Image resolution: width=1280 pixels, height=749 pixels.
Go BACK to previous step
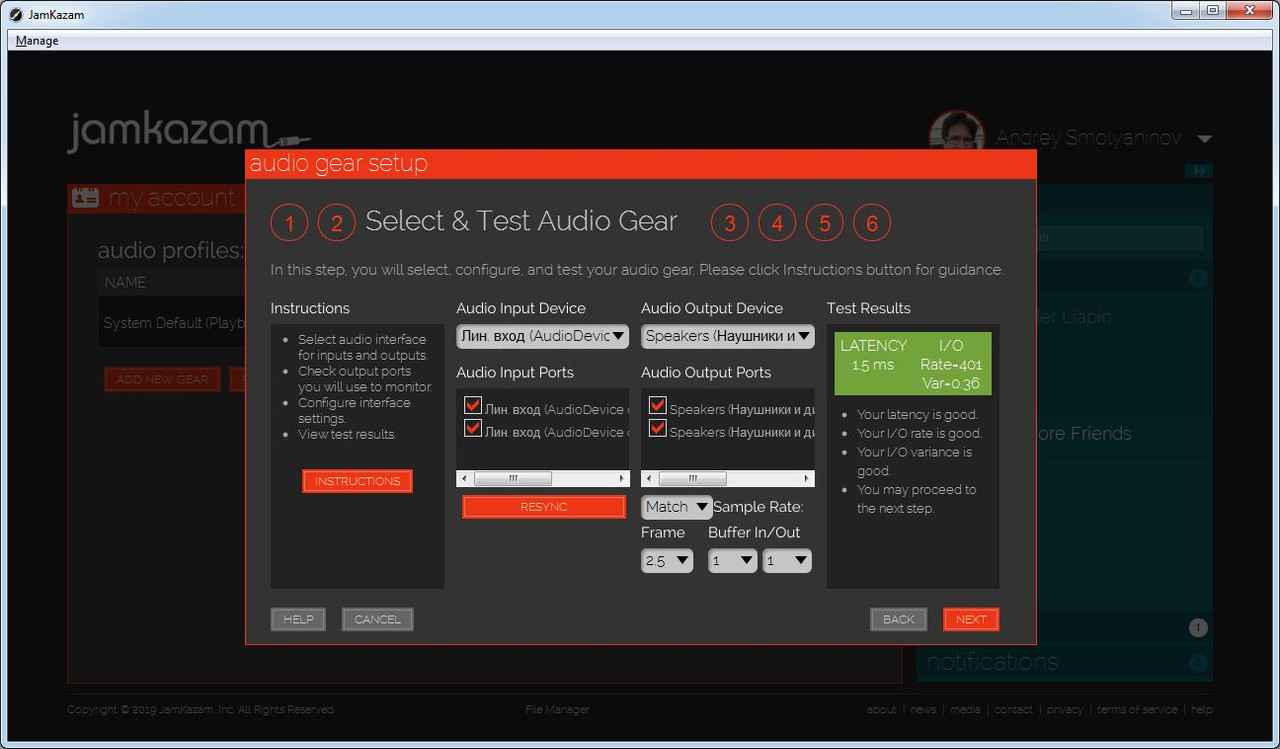click(898, 619)
